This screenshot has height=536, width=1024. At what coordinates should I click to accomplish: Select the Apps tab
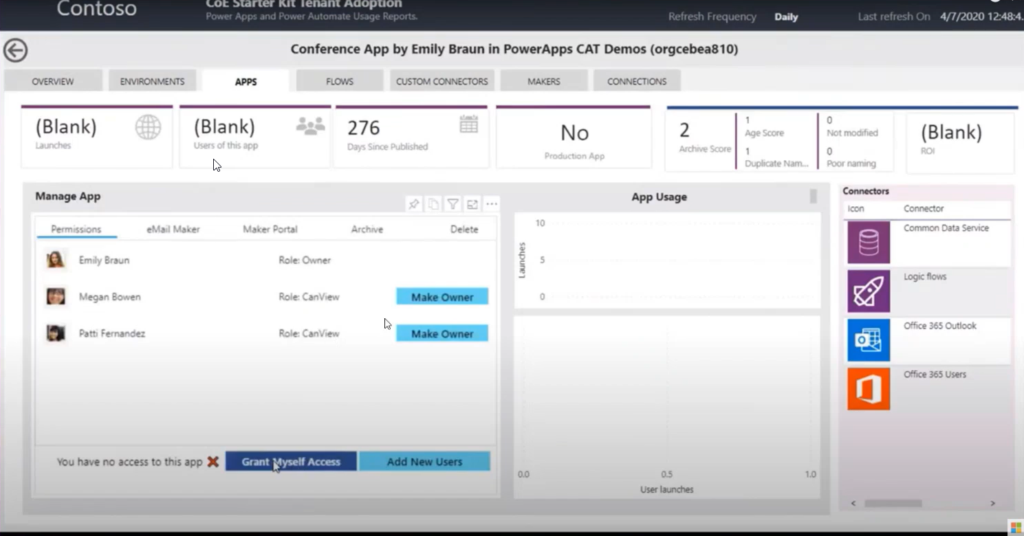point(246,82)
